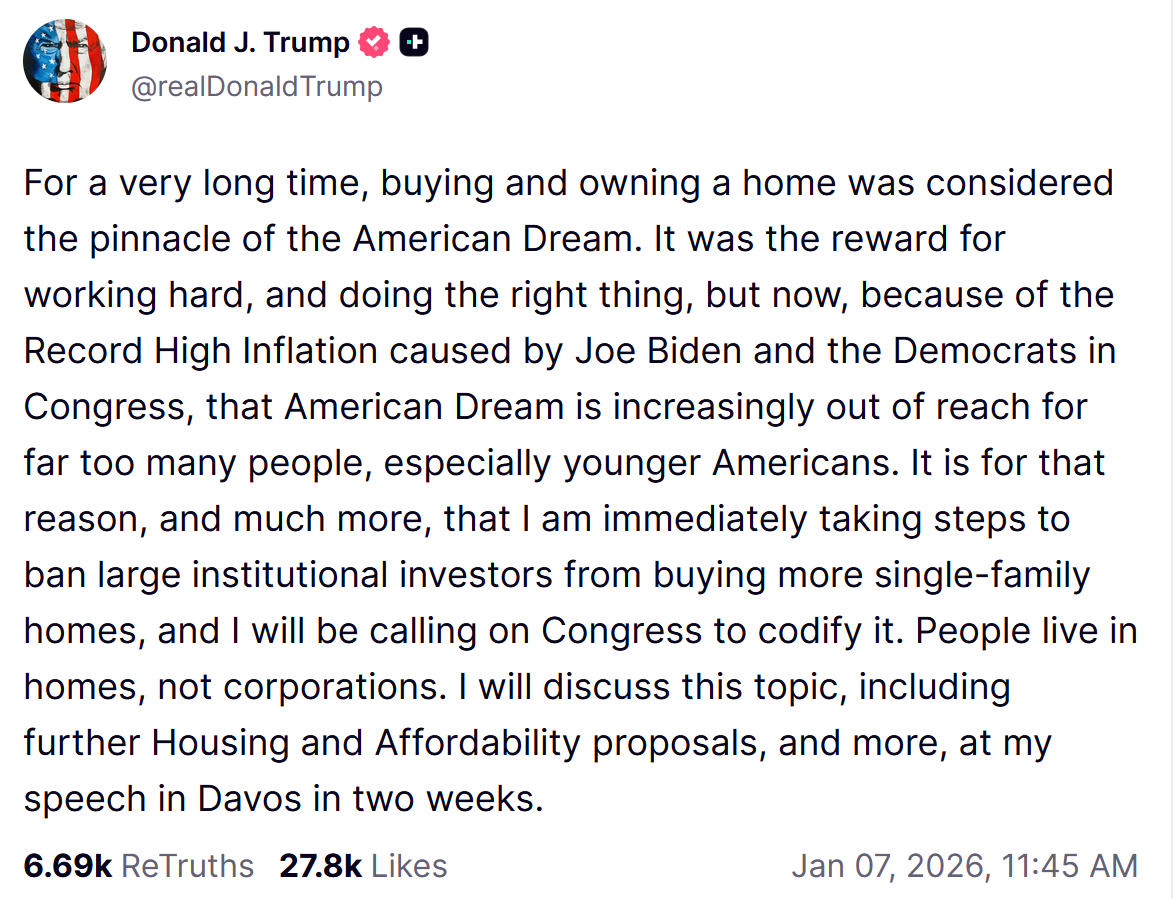
Task: Click the @realDonaldTrump handle
Action: coord(256,87)
